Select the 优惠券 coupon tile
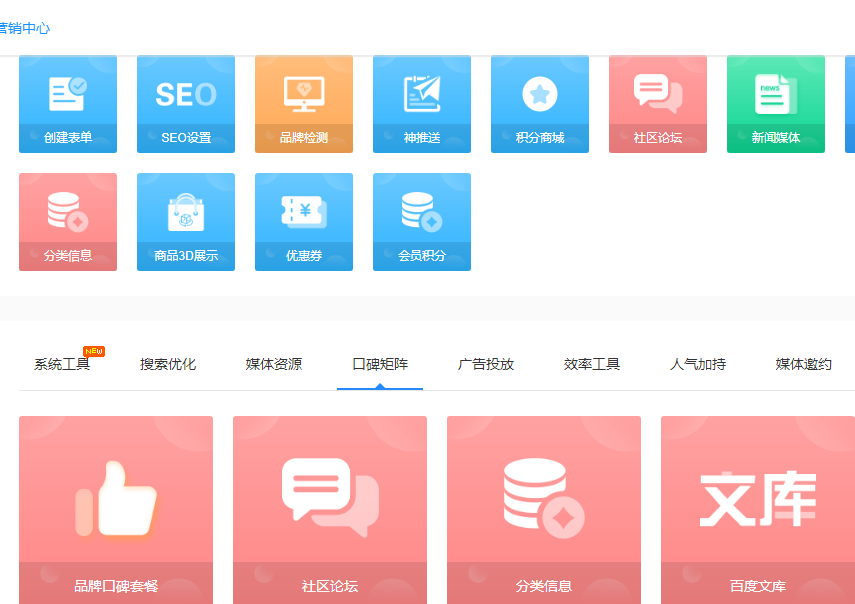855x604 pixels. click(304, 222)
